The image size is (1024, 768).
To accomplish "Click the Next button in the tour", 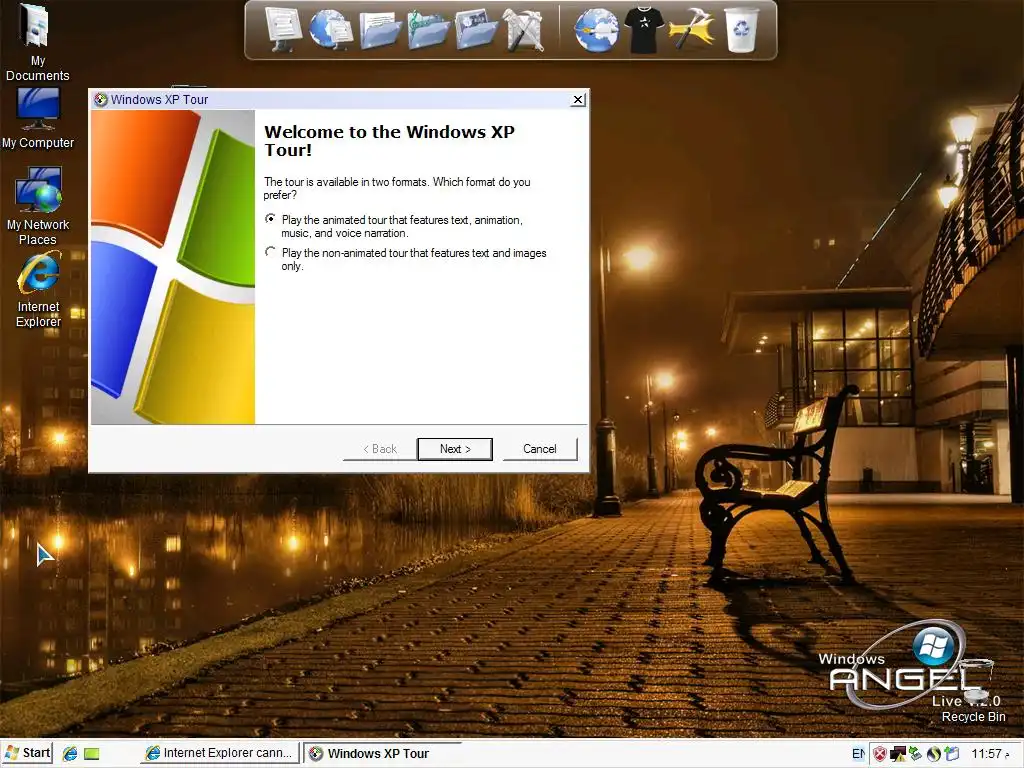I will (x=455, y=449).
